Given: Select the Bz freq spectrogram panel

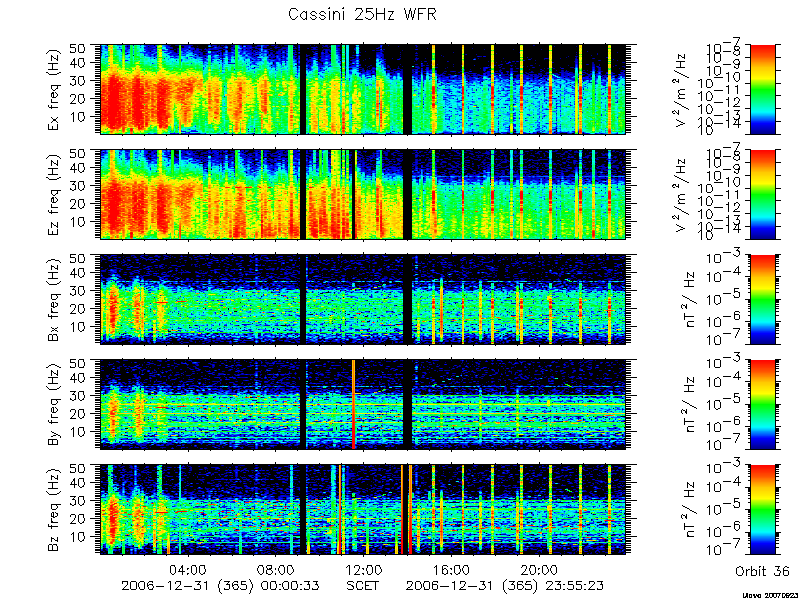Looking at the screenshot, I should 363,510.
